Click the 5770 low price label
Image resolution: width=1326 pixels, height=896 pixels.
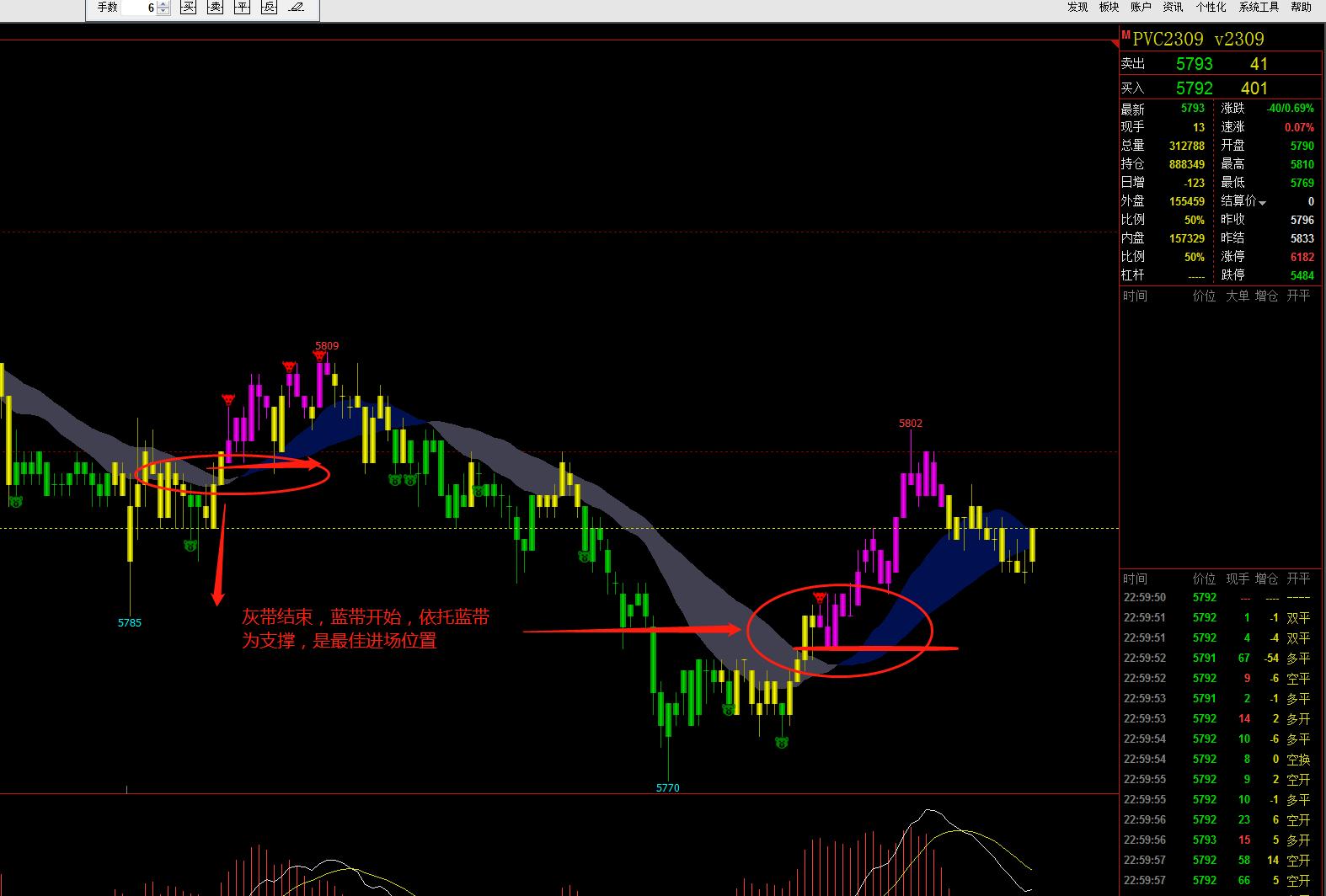(x=667, y=788)
